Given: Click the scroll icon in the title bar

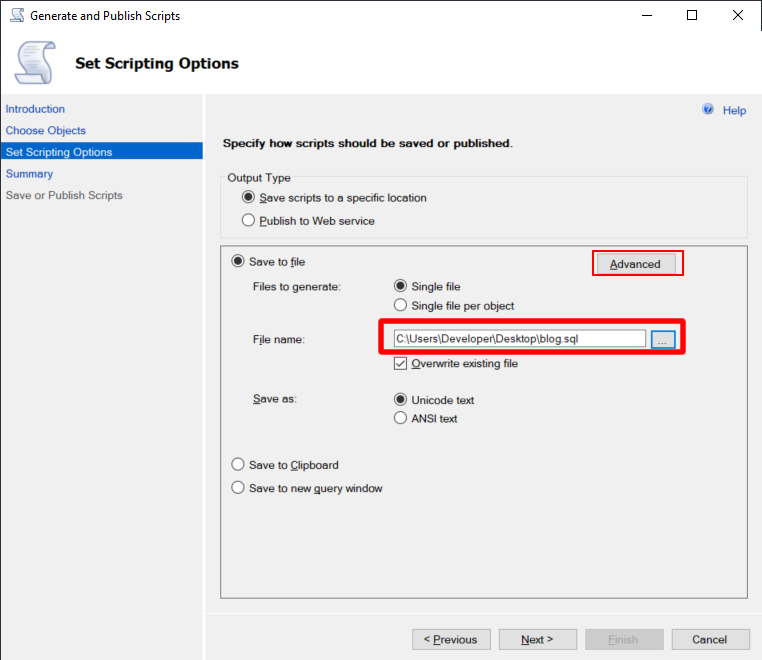Looking at the screenshot, I should 17,15.
